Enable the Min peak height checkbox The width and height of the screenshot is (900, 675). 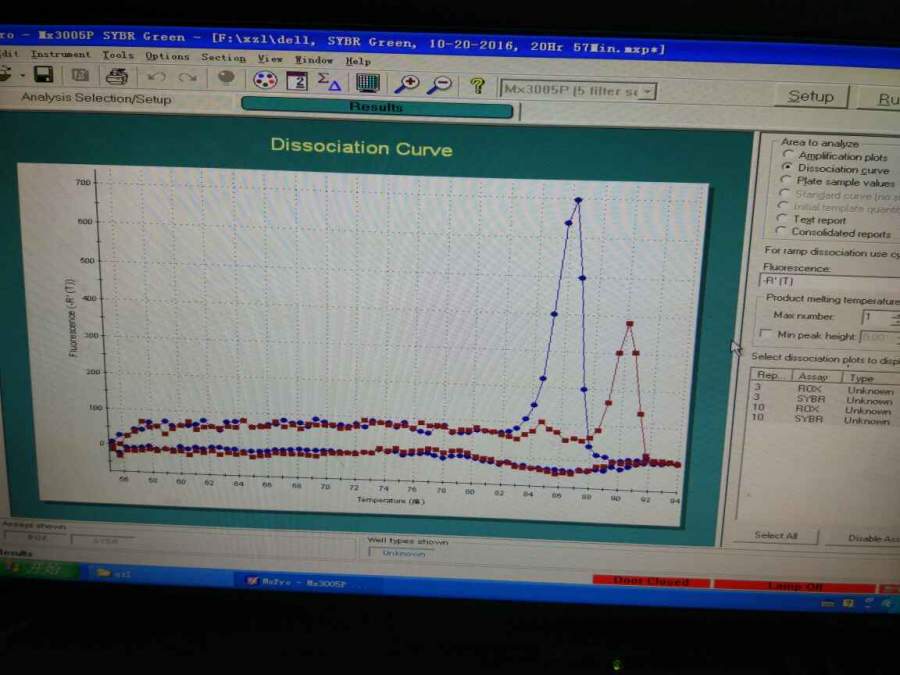coord(765,333)
